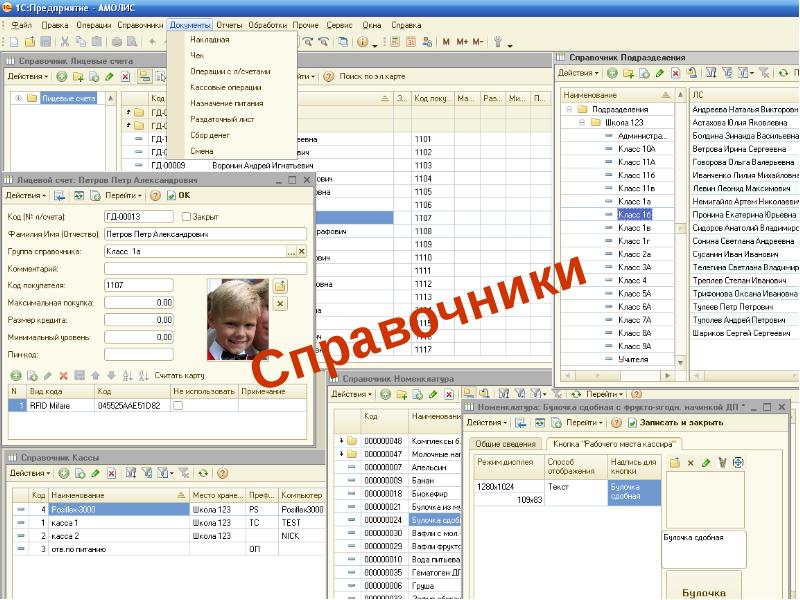Select Ветрова Ирина Сергеевна in ЛС list
Image resolution: width=800 pixels, height=600 pixels.
(739, 149)
